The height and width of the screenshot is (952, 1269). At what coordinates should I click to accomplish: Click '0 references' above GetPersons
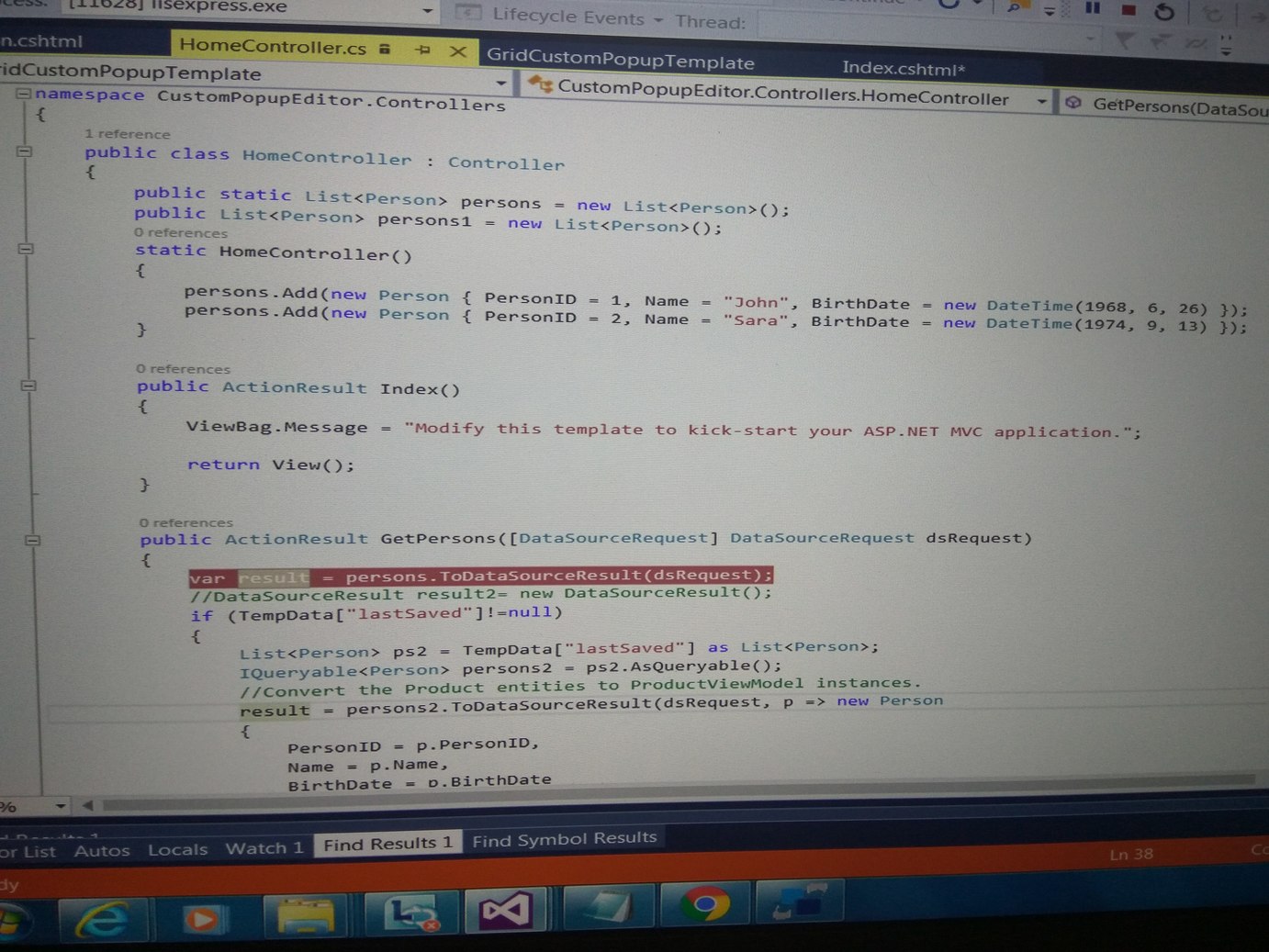(186, 522)
